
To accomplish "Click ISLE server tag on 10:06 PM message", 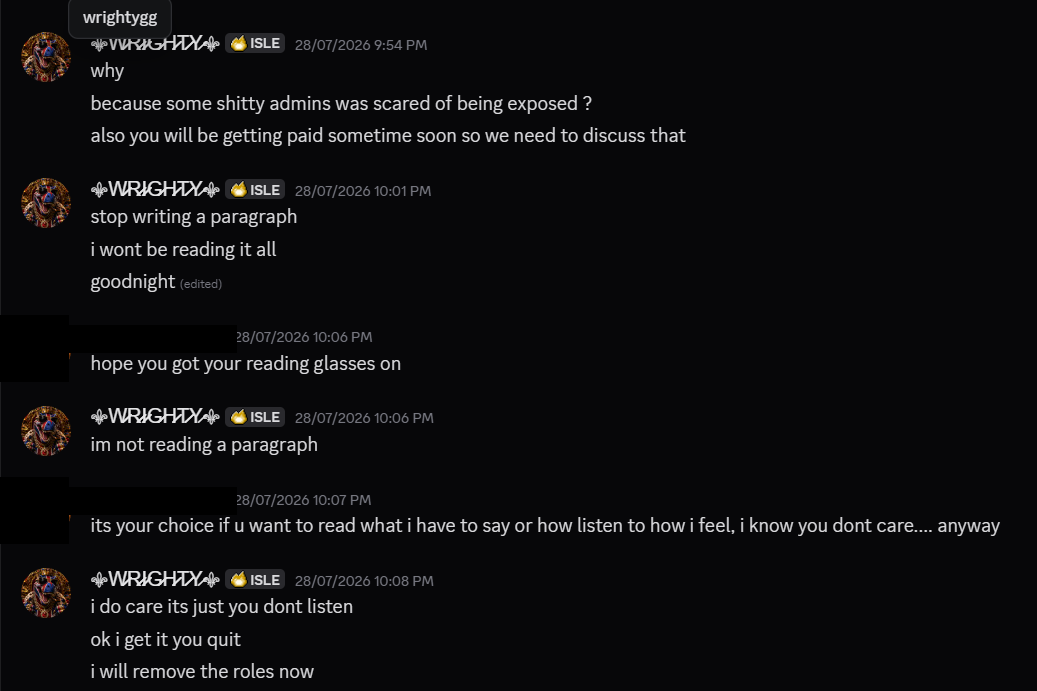I will [x=255, y=417].
